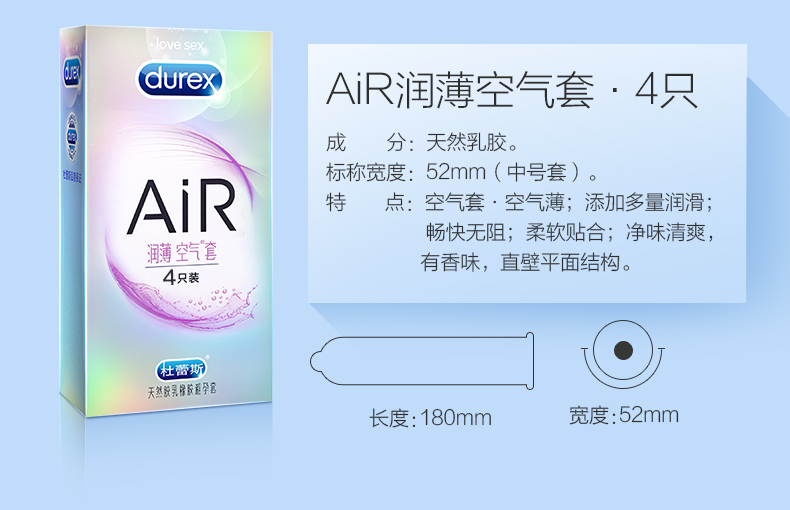Click the large AiR lettering on the box

pos(182,207)
